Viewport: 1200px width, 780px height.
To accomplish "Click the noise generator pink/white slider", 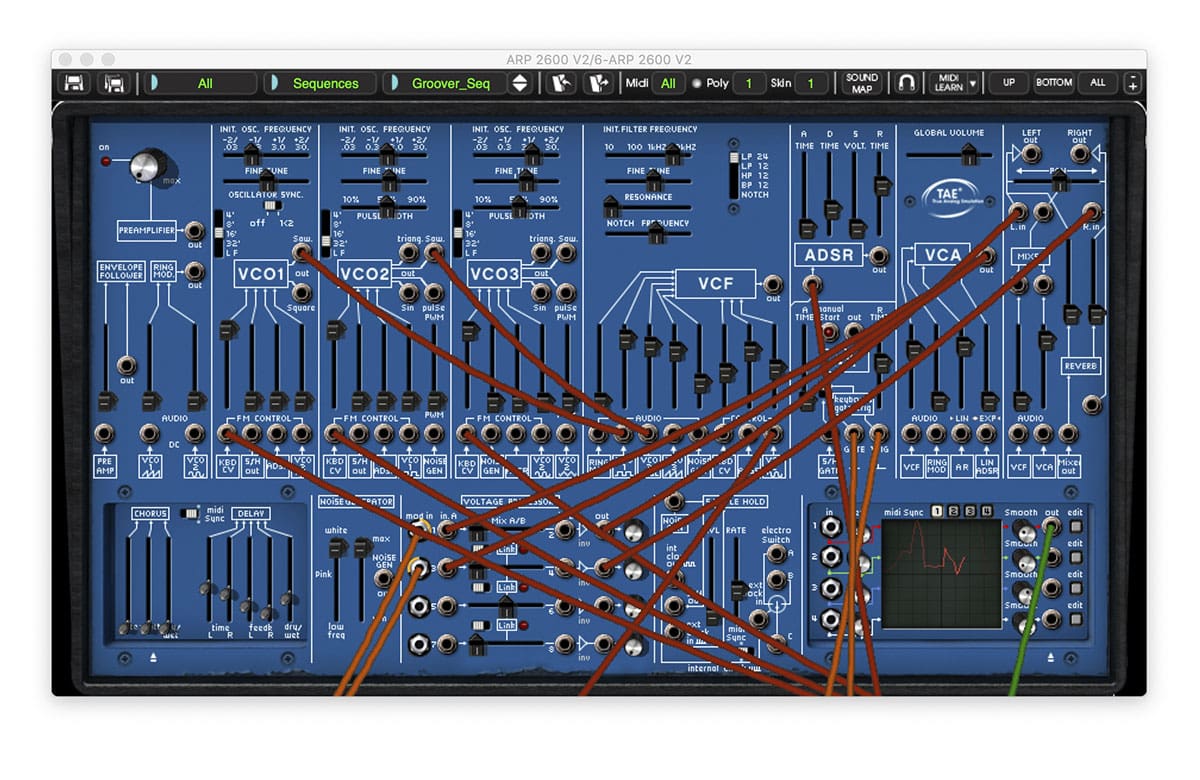I will click(x=338, y=580).
